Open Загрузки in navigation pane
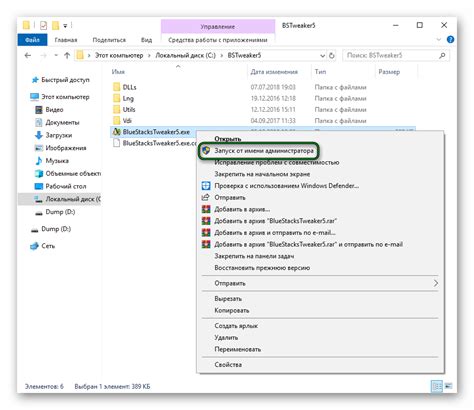The width and height of the screenshot is (474, 410). tap(59, 135)
